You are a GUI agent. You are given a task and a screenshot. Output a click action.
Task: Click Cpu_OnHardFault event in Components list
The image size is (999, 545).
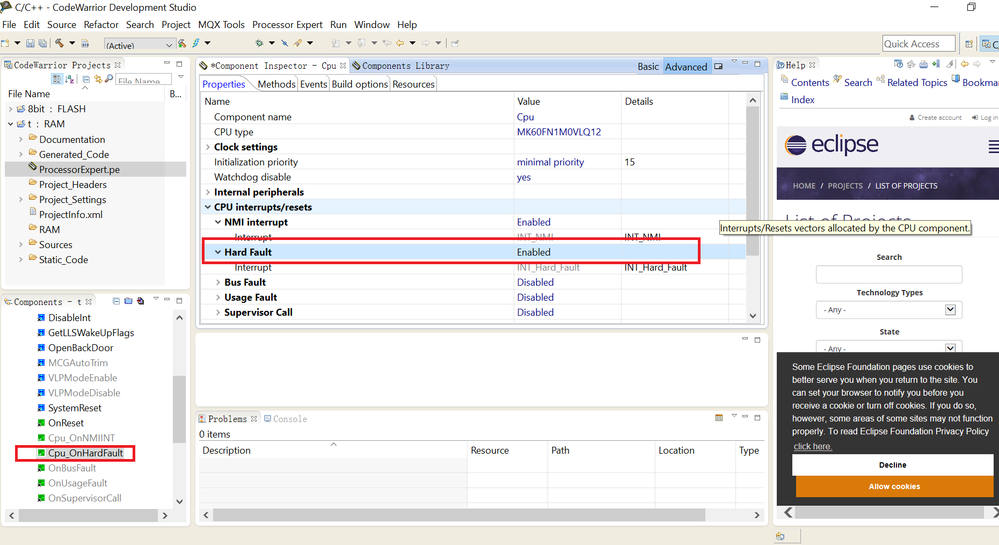pos(85,453)
